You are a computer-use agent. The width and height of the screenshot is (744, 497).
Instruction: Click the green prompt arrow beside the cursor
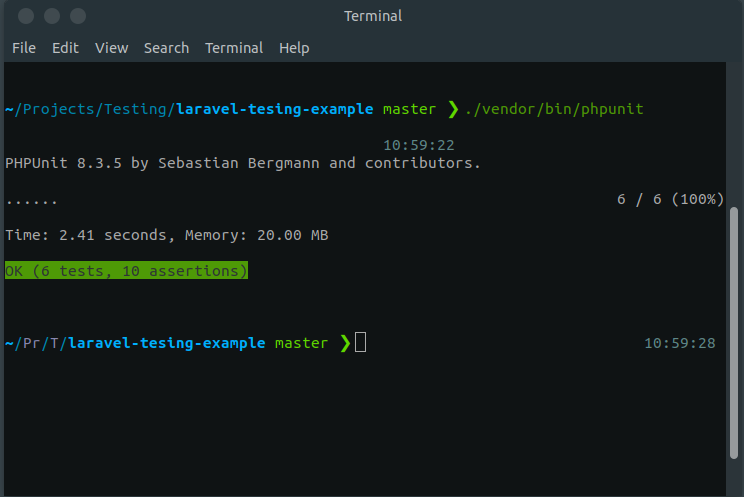(345, 343)
